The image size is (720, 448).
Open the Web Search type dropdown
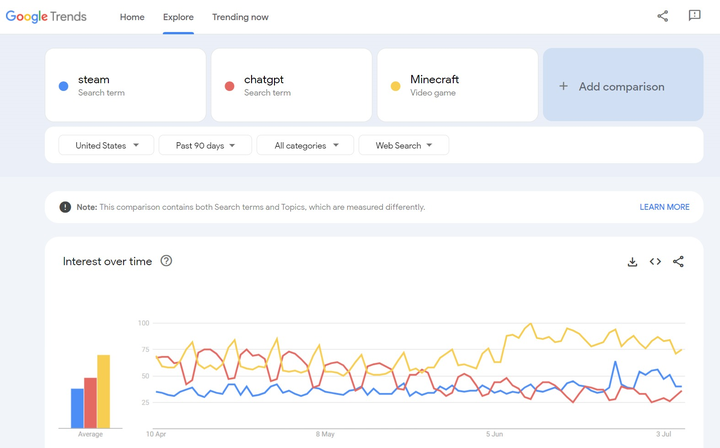coord(404,146)
